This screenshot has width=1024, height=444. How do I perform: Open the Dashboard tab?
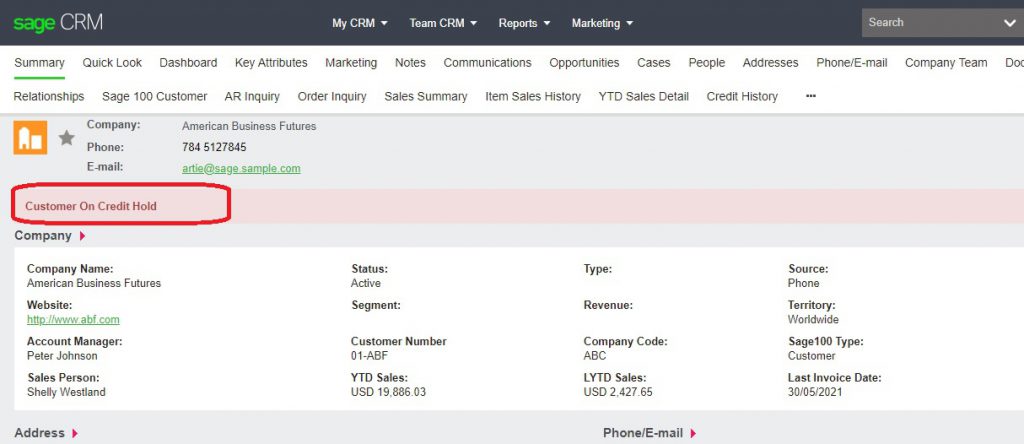[188, 63]
